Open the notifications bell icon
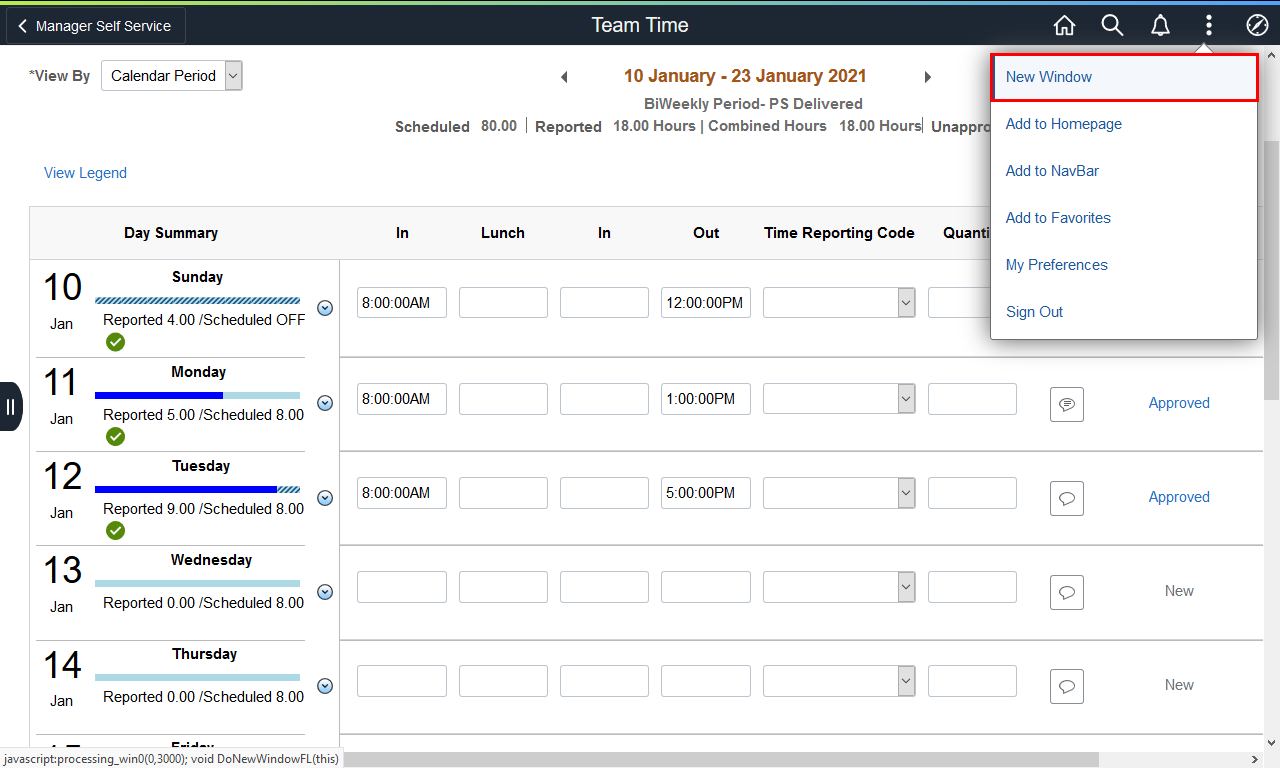 (1160, 26)
